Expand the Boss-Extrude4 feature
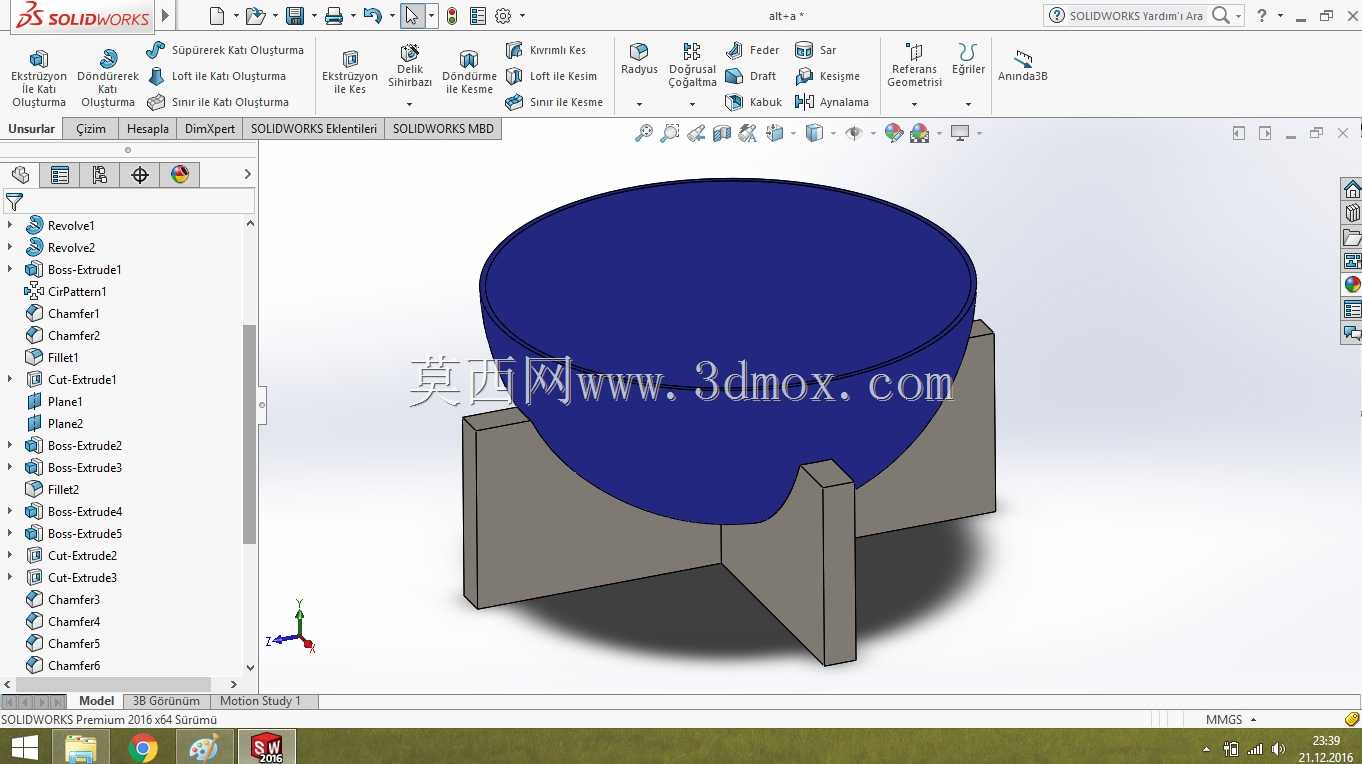Screen dimensions: 1362x764 coord(10,511)
